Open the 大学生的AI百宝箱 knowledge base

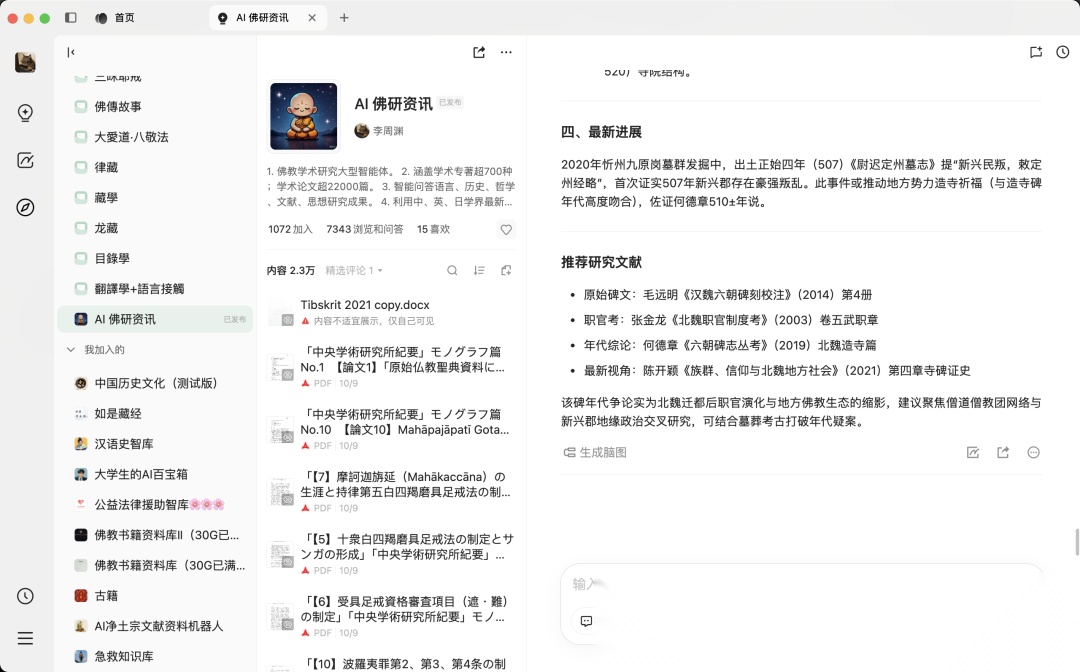tap(156, 474)
